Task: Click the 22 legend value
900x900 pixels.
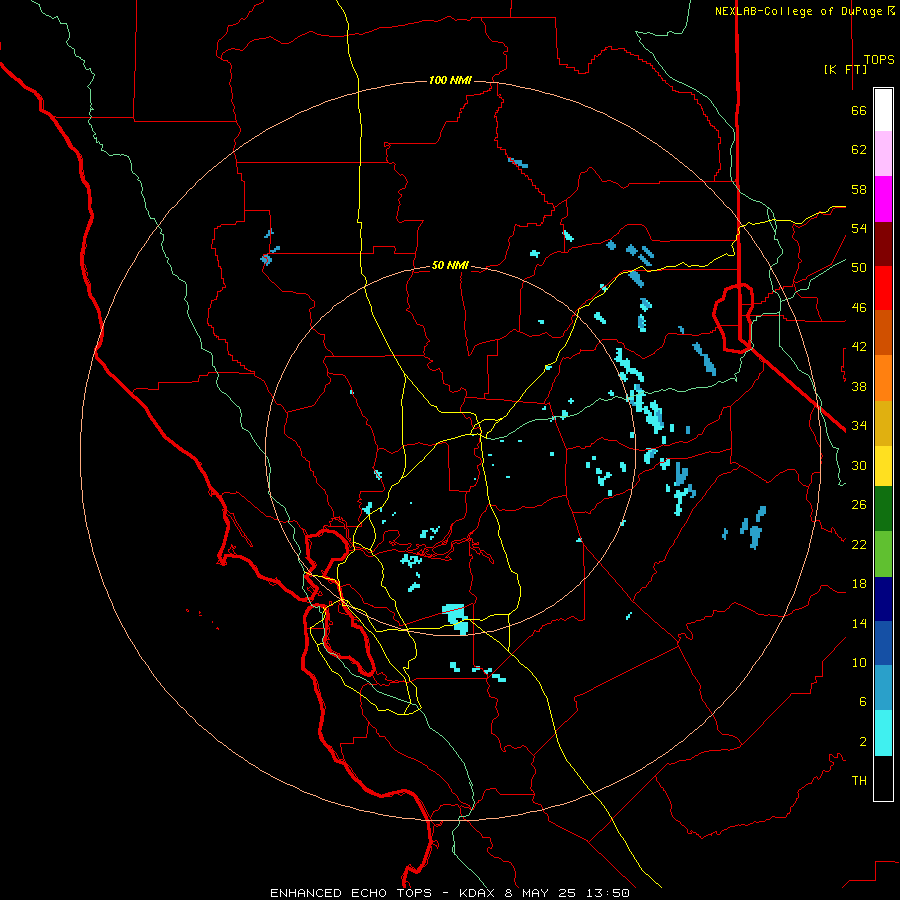Action: 859,544
